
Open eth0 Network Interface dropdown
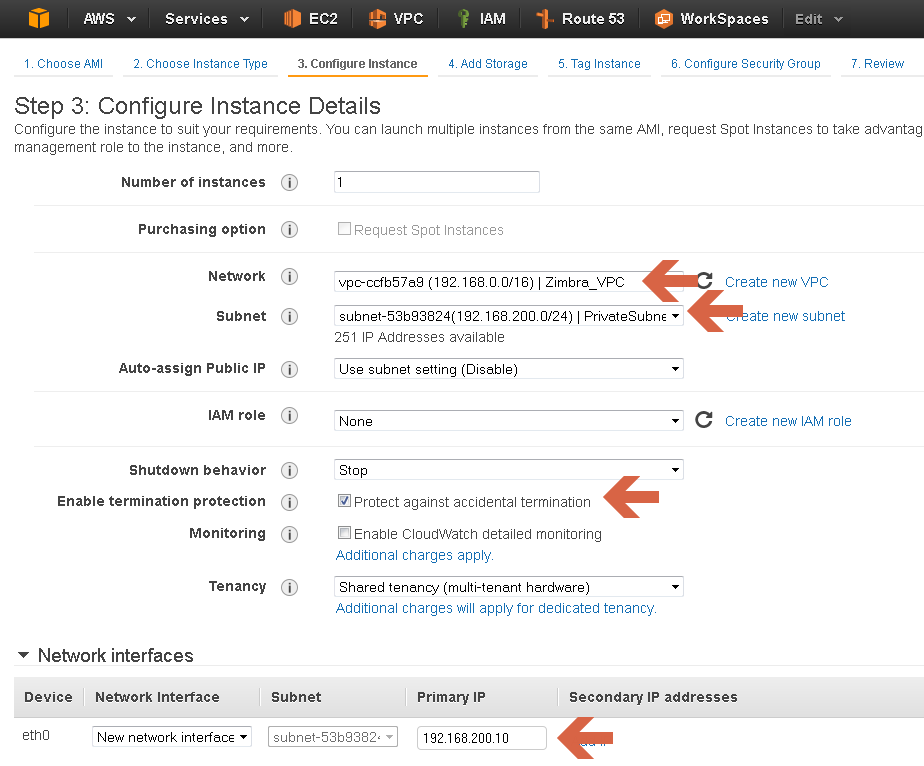click(171, 737)
